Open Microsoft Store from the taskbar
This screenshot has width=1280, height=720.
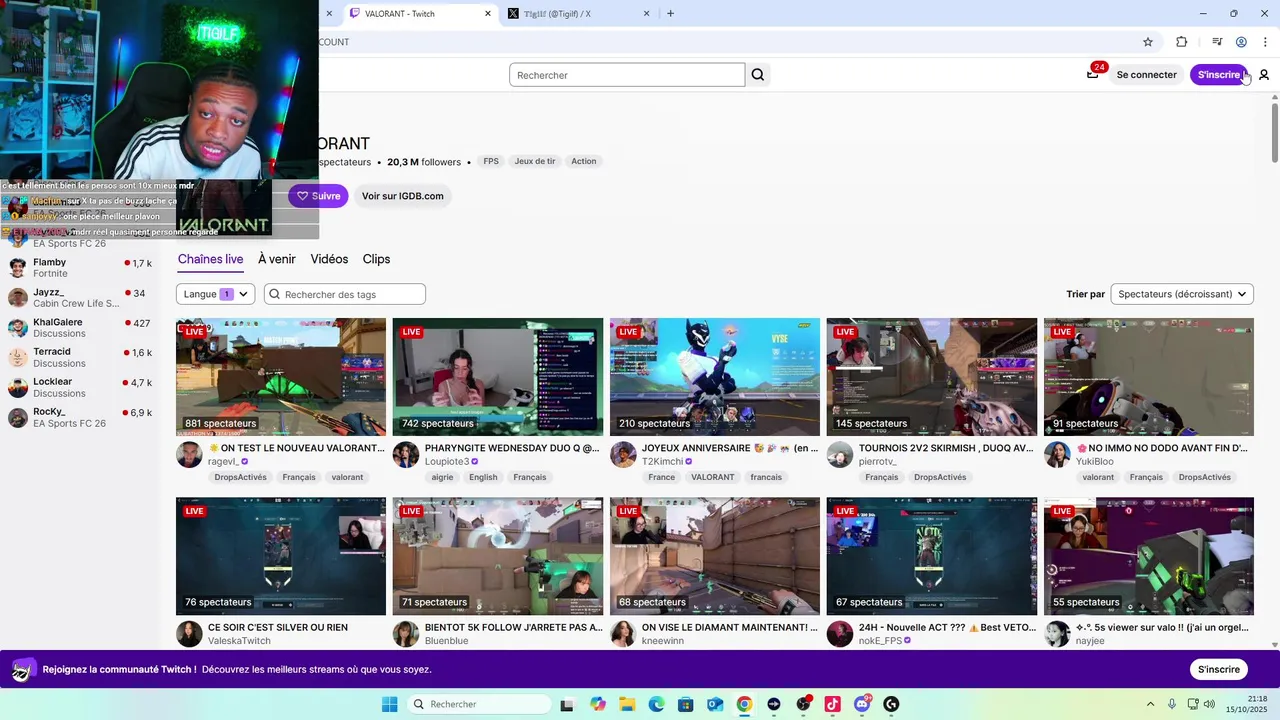(x=686, y=704)
